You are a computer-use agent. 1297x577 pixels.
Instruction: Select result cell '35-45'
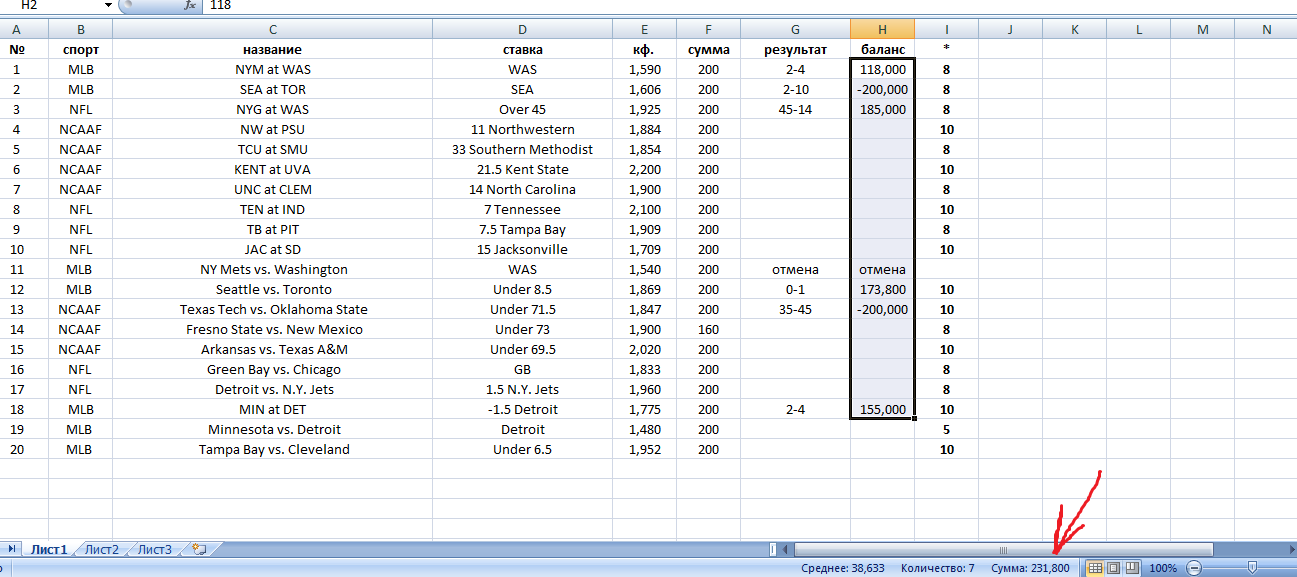pos(795,309)
